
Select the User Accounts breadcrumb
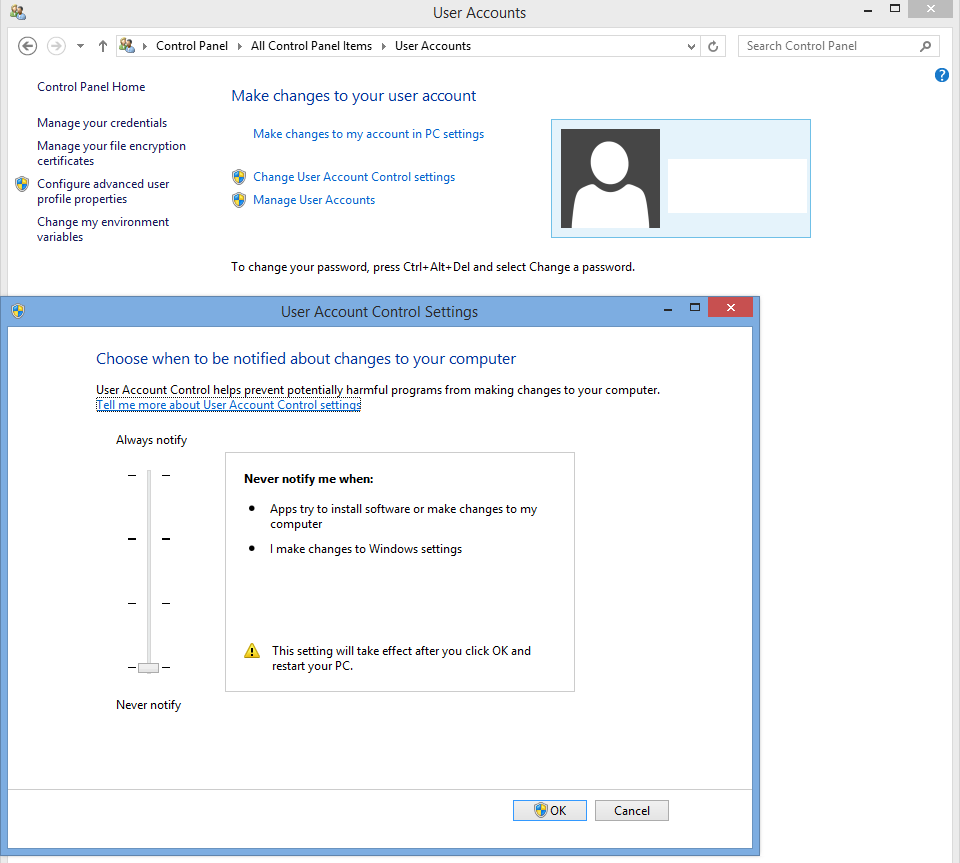433,46
